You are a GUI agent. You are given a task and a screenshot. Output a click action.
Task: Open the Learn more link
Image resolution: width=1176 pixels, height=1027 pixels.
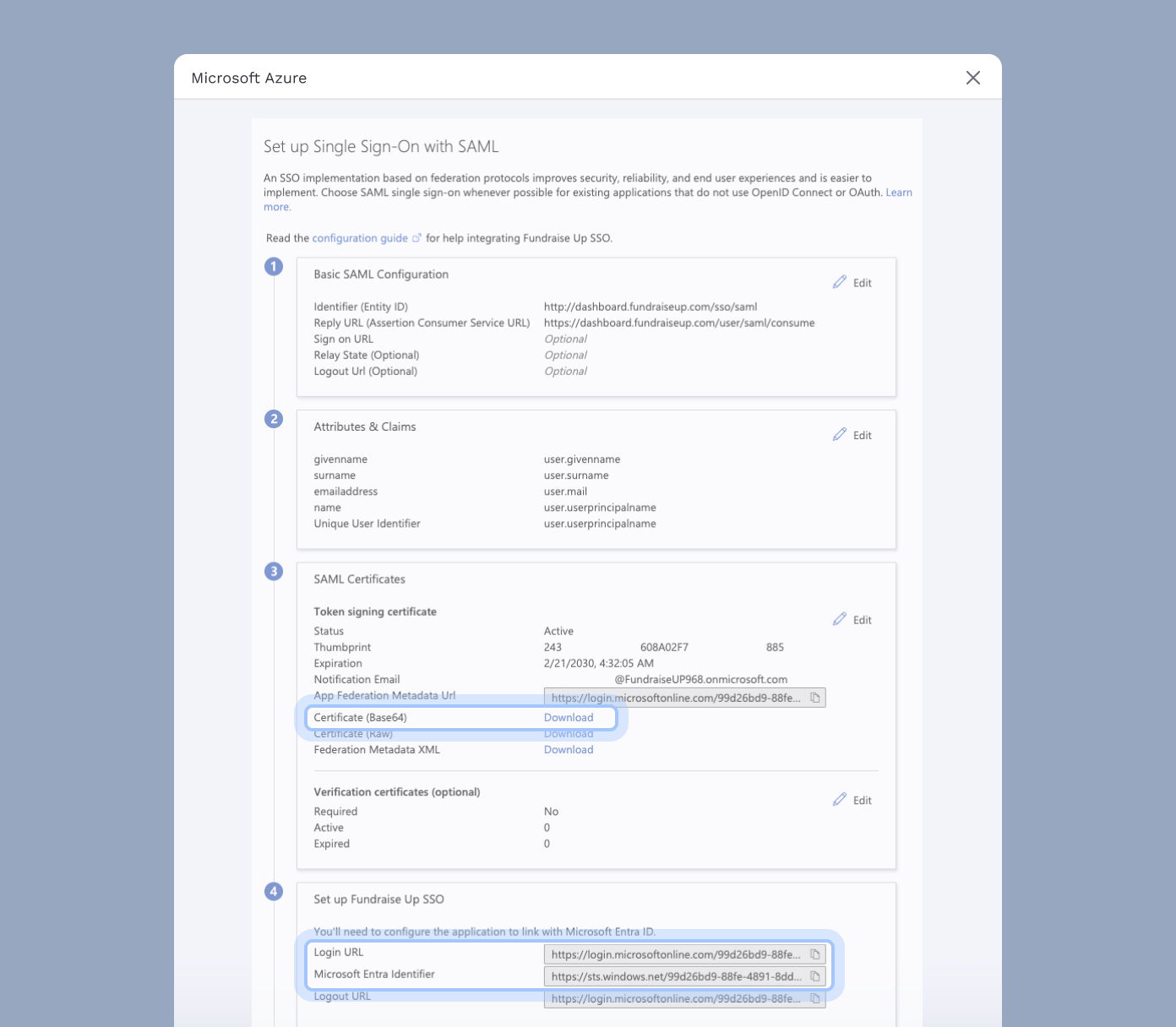(x=898, y=193)
